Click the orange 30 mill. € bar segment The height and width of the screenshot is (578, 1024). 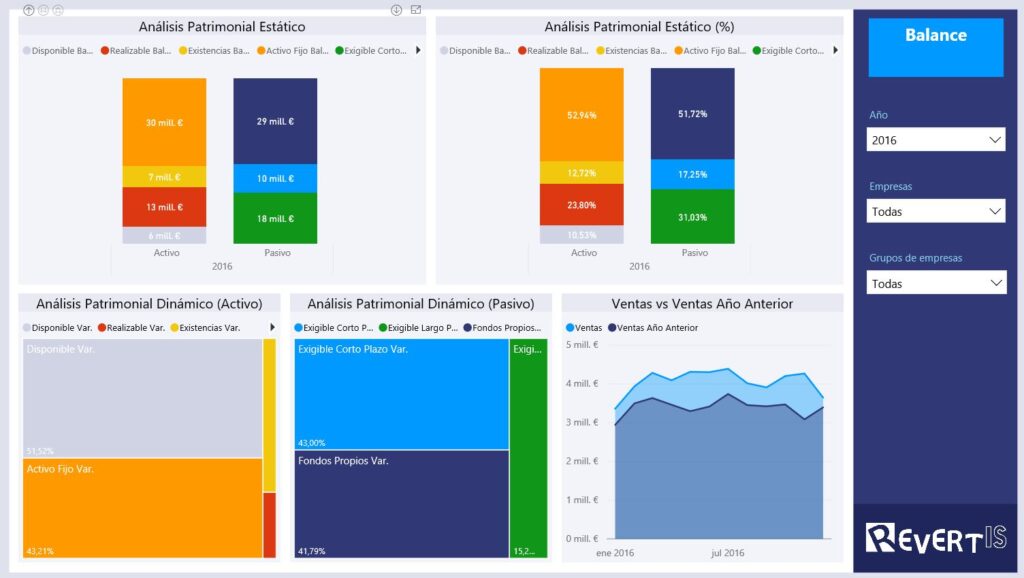[x=165, y=122]
